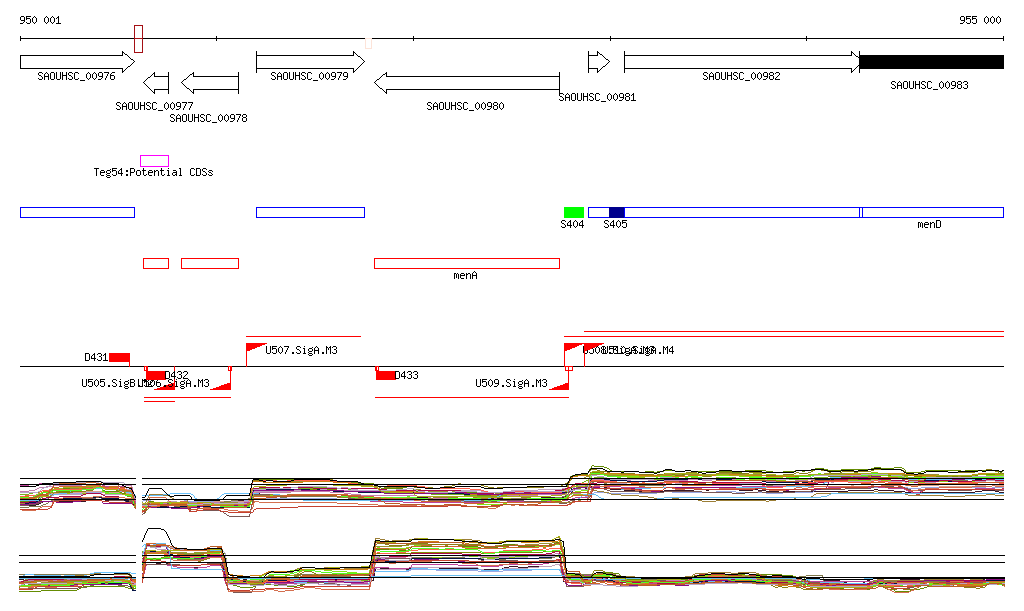Click the SAOUHSC_00980 gene name label

pyautogui.click(x=465, y=106)
